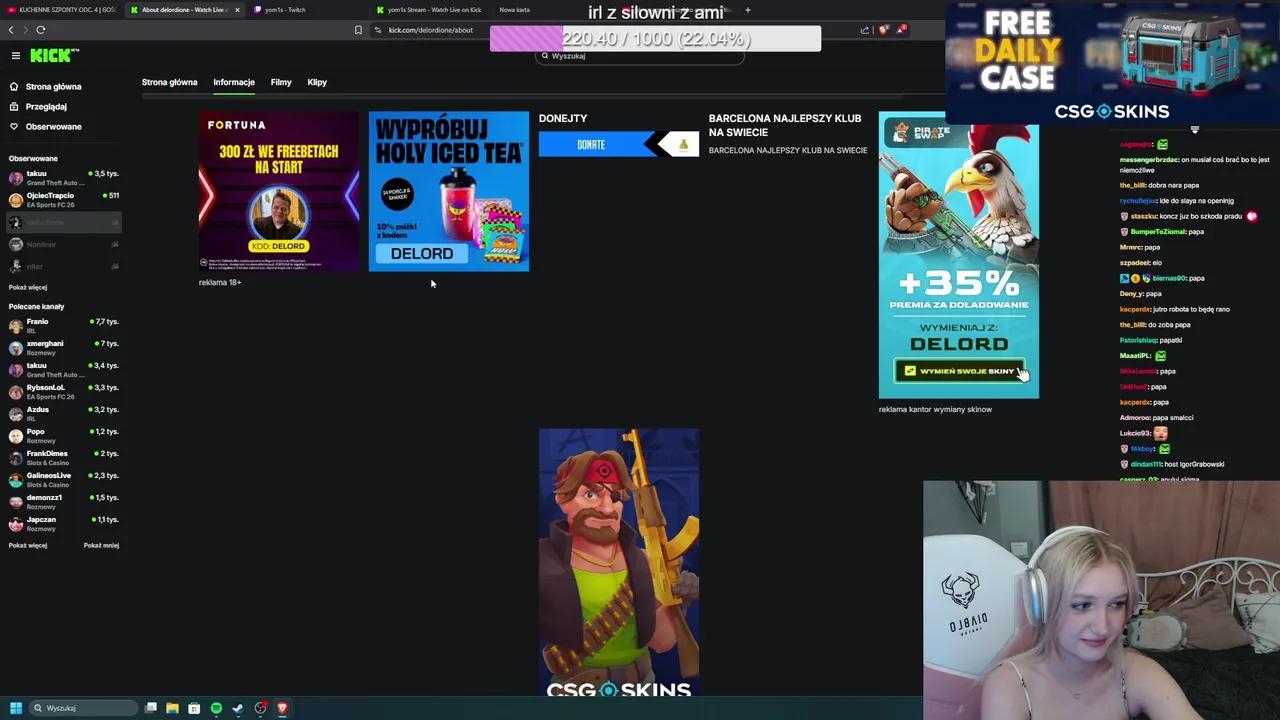Launch File Explorer from the taskbar
Viewport: 1280px width, 720px height.
172,708
